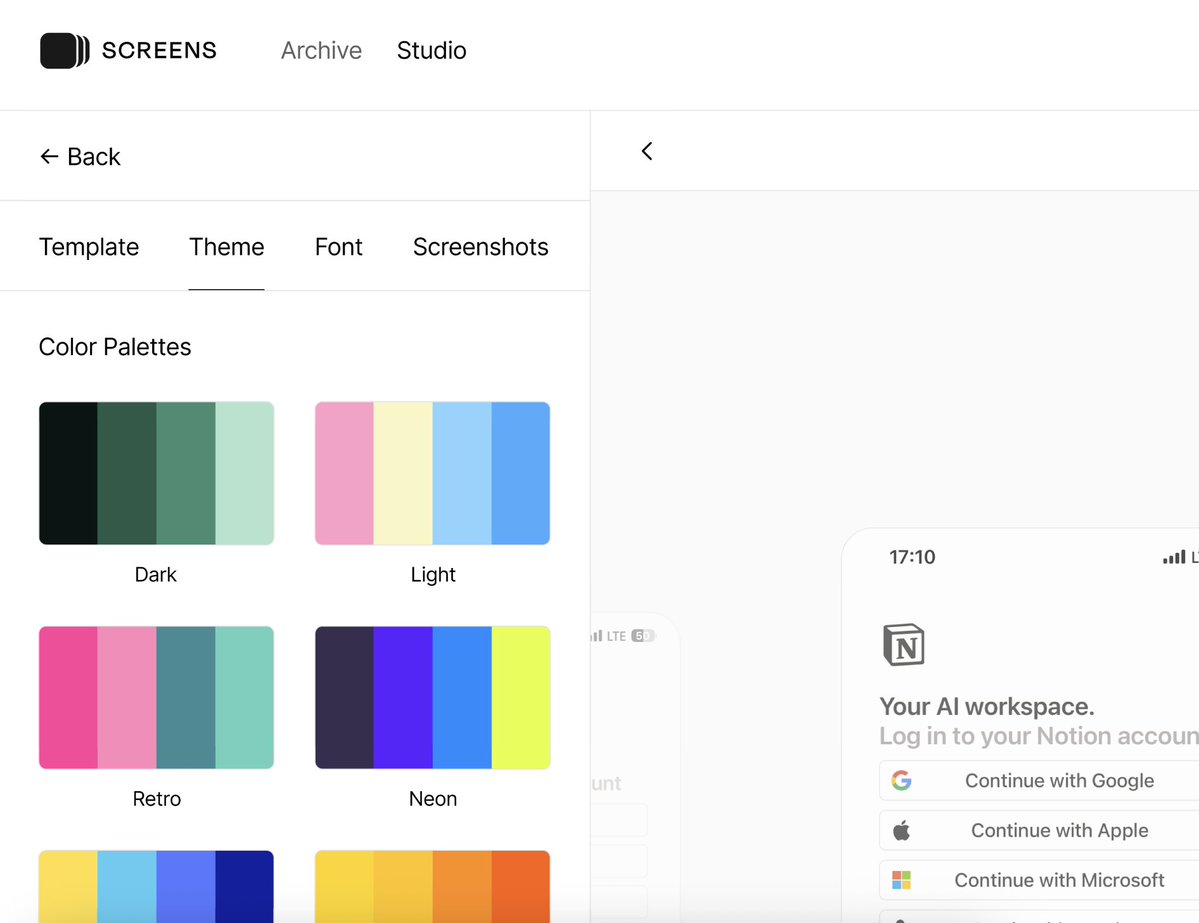Select the yellow-to-navy blue palette
1199x923 pixels.
click(x=157, y=886)
